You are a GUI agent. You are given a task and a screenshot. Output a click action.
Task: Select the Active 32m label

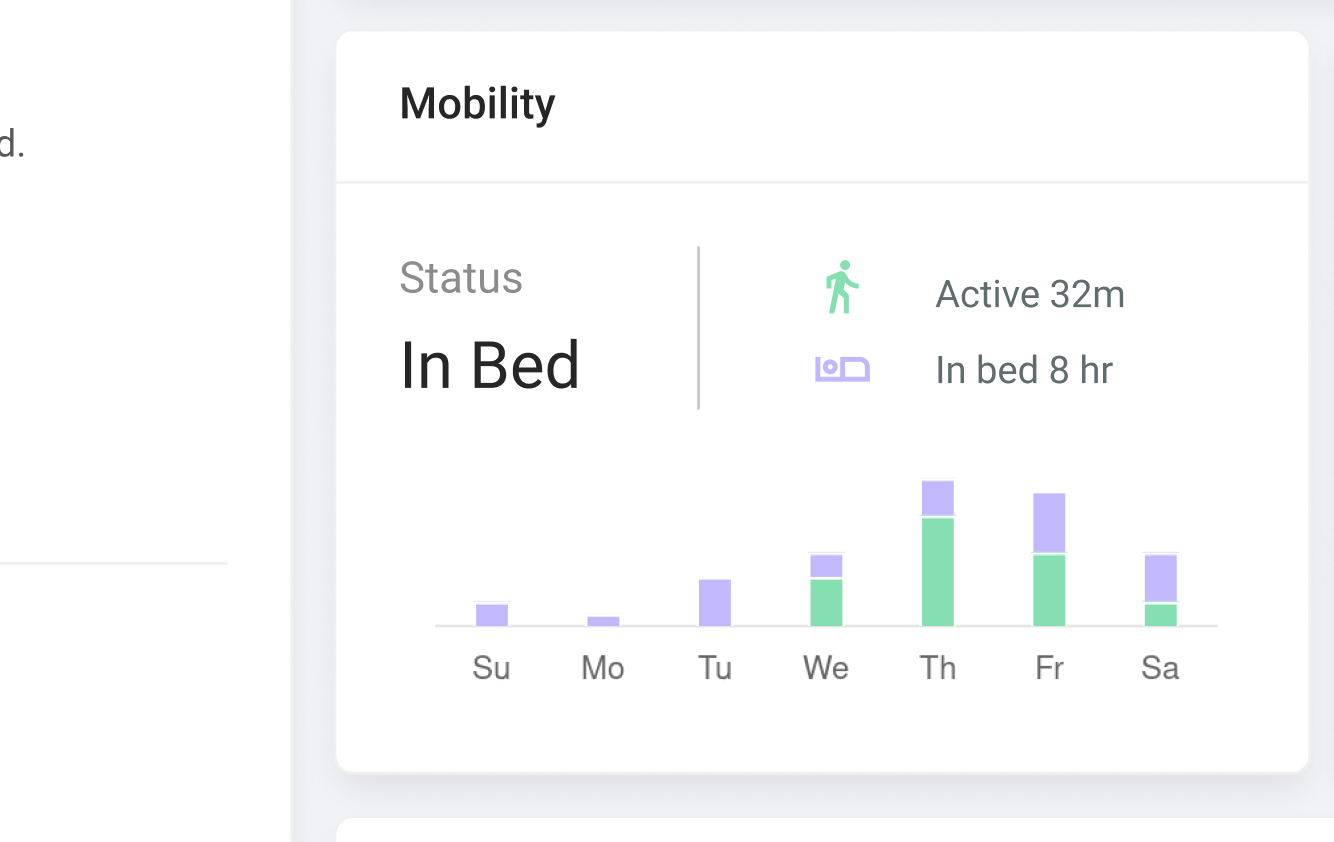pos(1030,294)
